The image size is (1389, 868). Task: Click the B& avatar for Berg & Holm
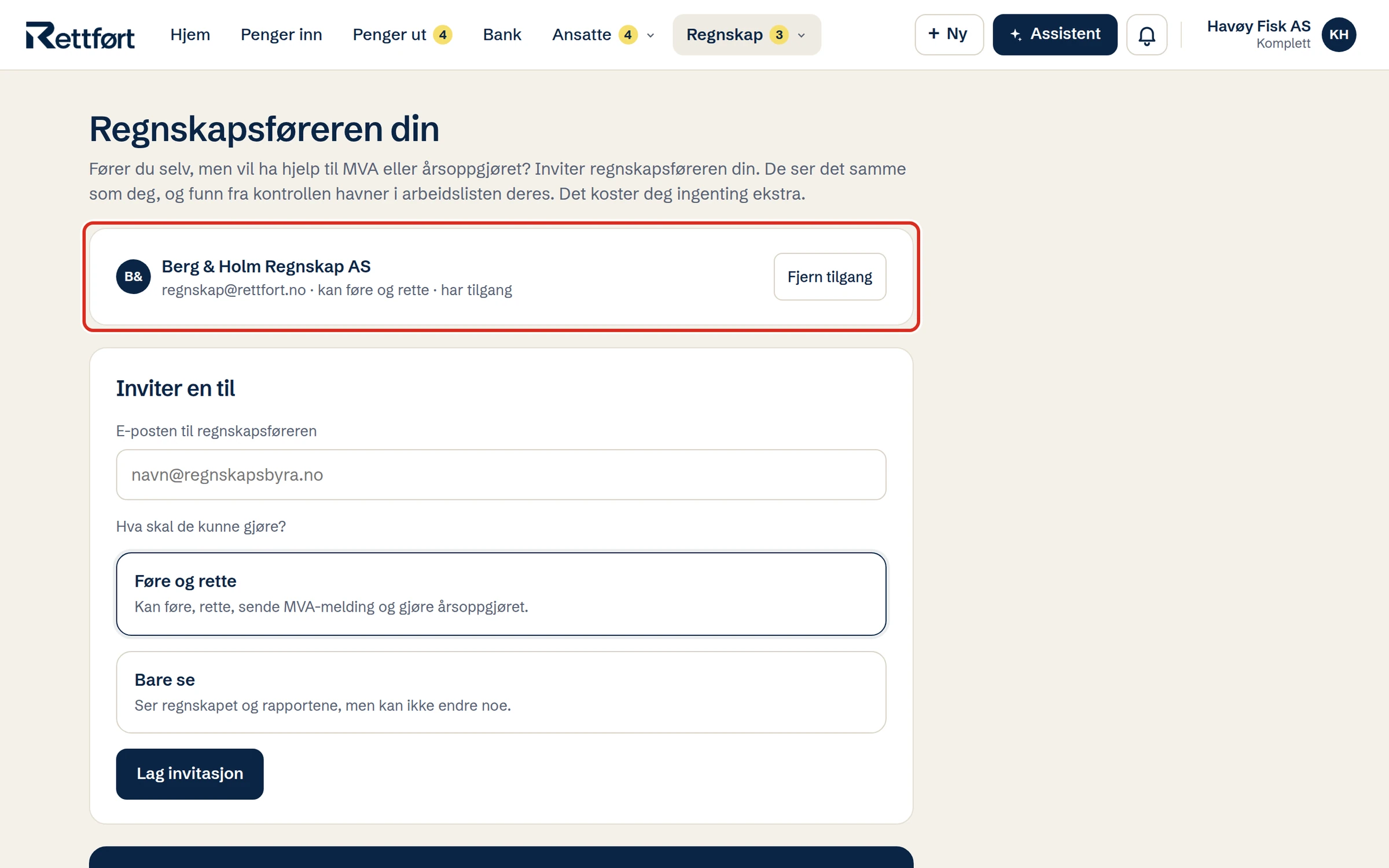[133, 277]
